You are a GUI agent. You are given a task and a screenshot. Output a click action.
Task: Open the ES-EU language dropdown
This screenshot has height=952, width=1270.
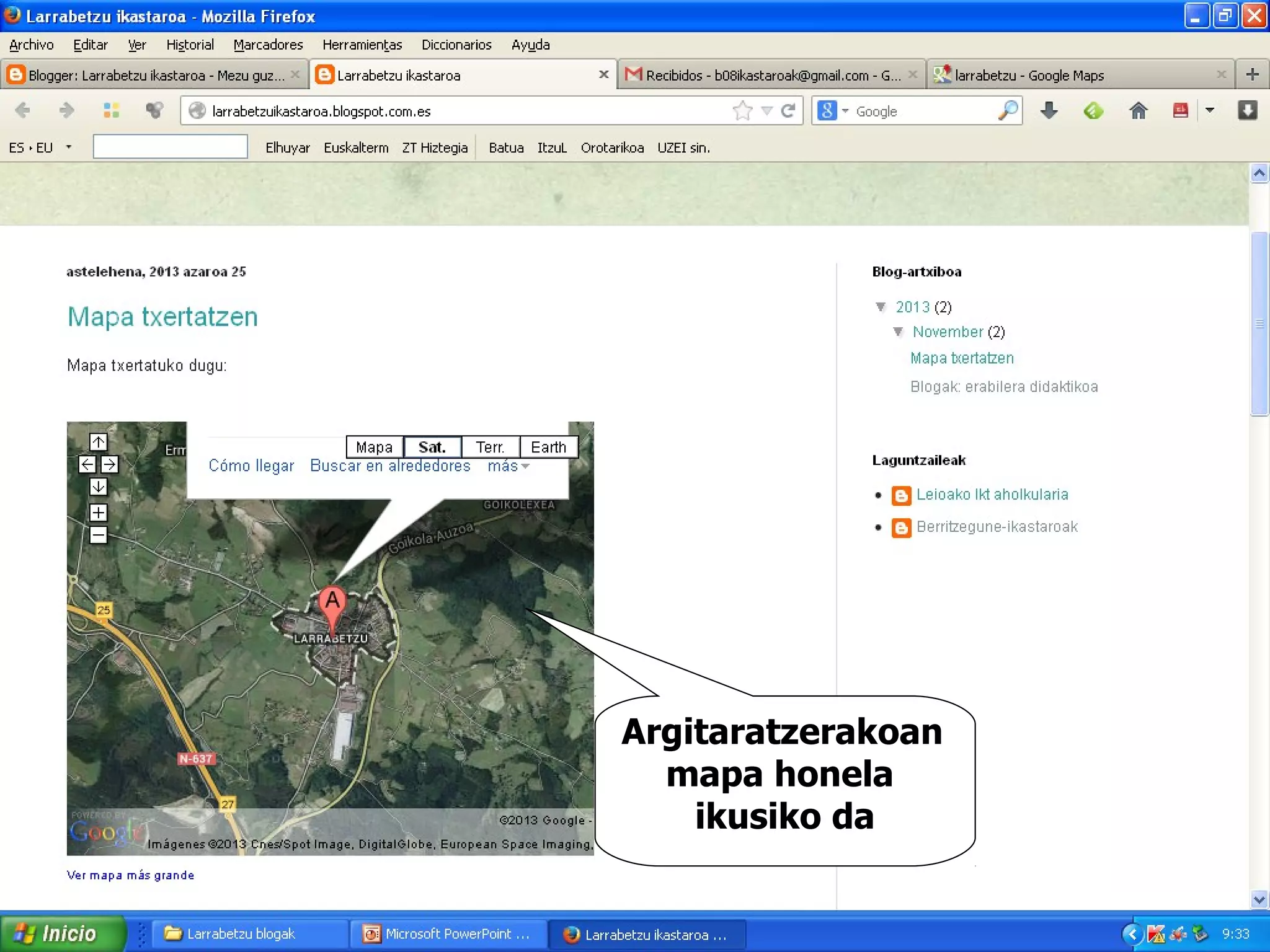(x=68, y=148)
